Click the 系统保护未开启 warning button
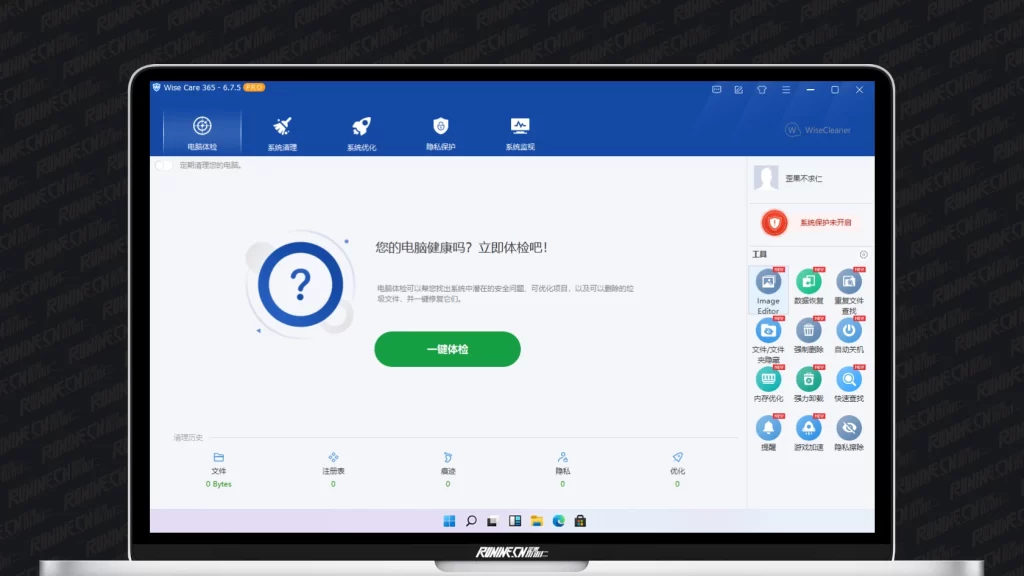1024x576 pixels. click(811, 223)
